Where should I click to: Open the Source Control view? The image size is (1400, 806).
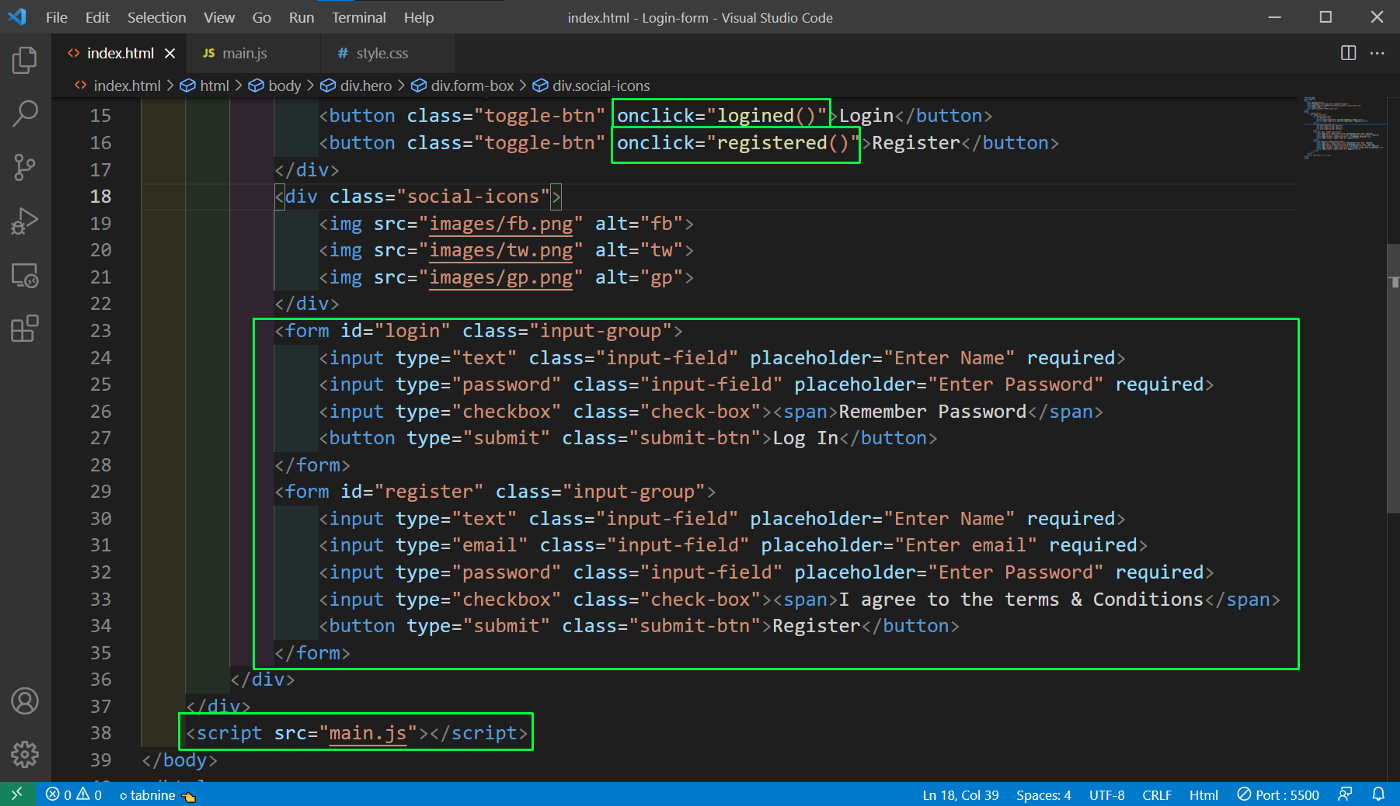tap(24, 167)
